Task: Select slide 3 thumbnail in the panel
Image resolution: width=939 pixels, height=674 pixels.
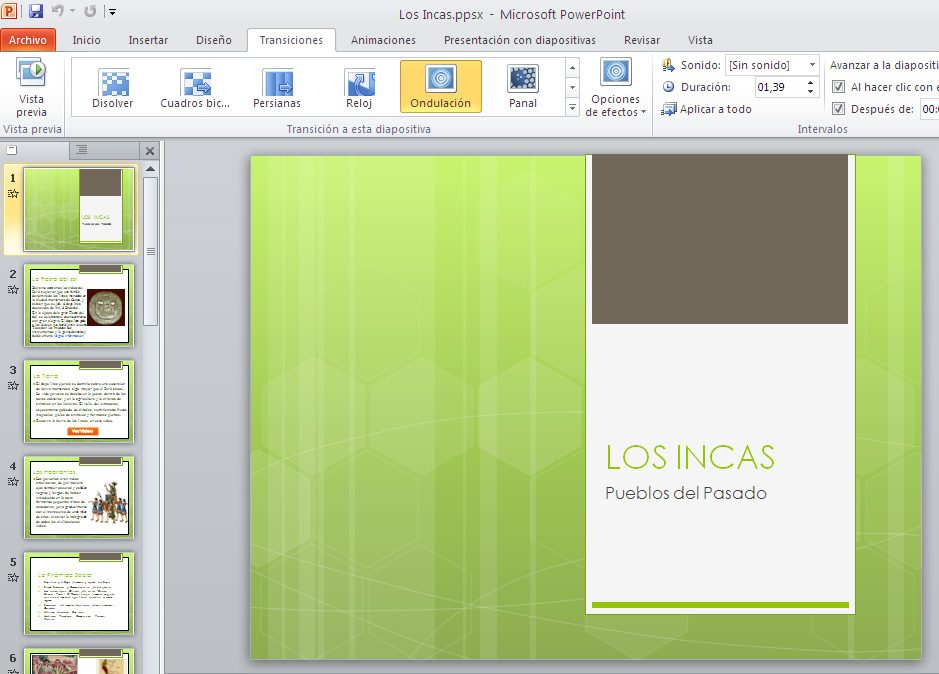Action: pyautogui.click(x=79, y=400)
